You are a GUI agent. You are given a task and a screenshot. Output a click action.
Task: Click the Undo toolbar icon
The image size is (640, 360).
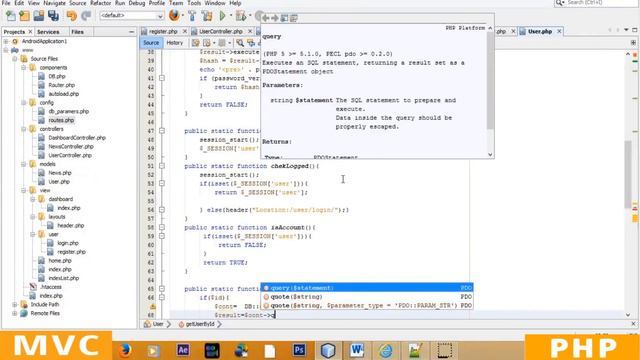(x=72, y=16)
